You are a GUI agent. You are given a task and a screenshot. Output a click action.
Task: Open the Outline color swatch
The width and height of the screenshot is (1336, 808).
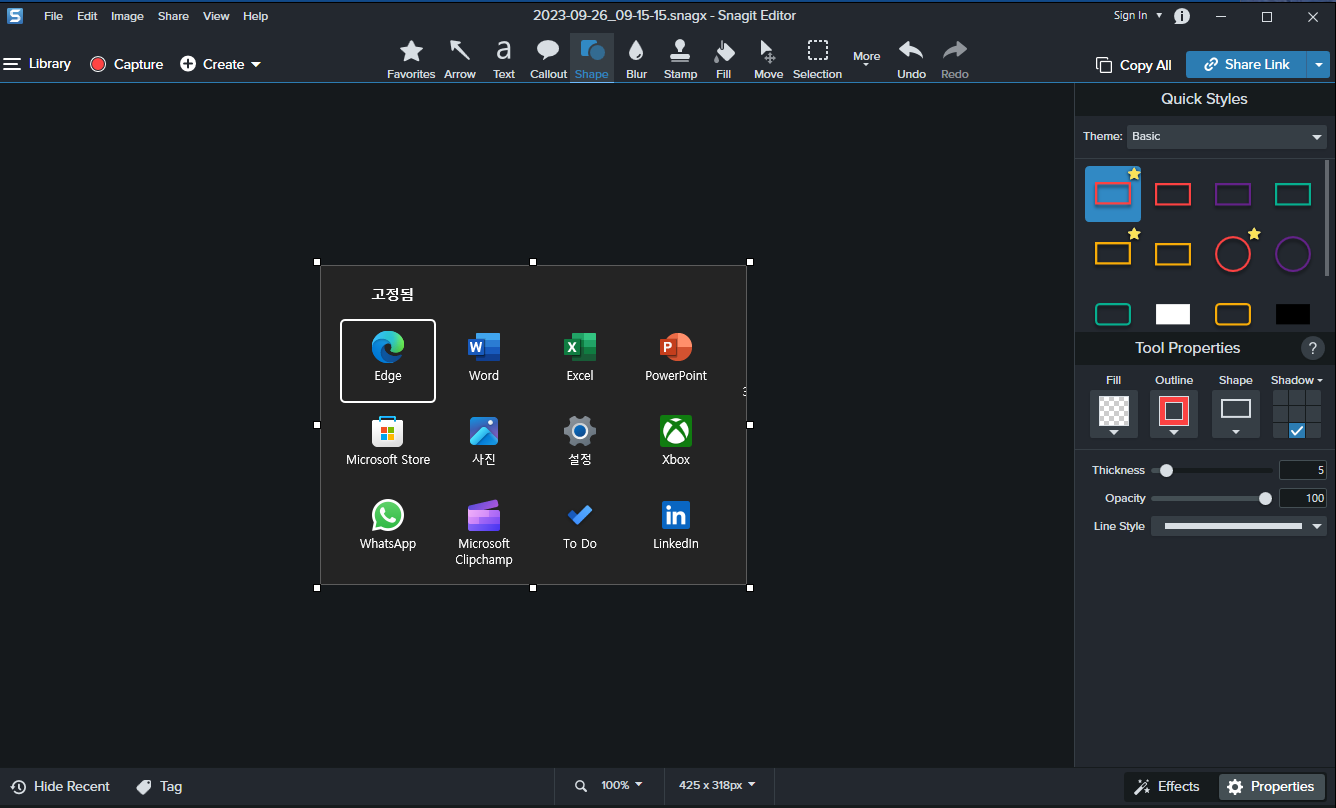[x=1174, y=414]
